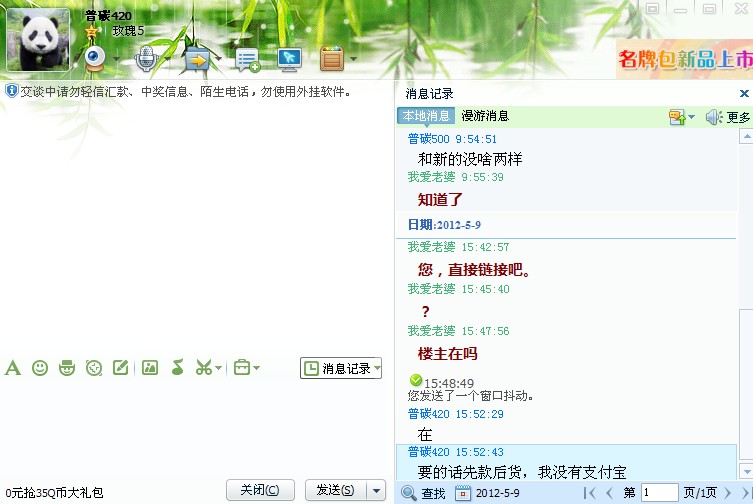This screenshot has width=753, height=504.
Task: Click the page number input field
Action: (659, 492)
